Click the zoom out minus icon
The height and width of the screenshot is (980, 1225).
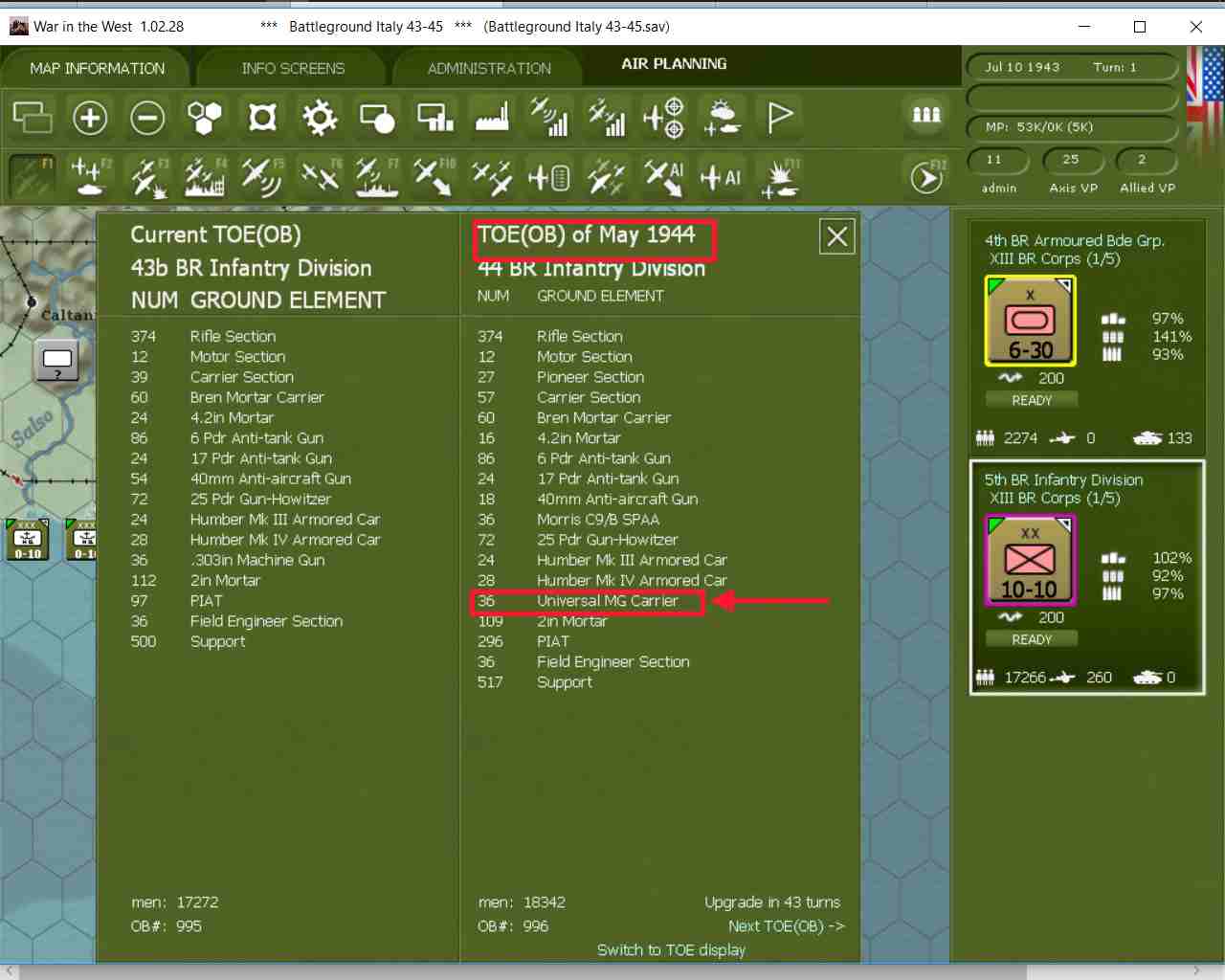(147, 118)
